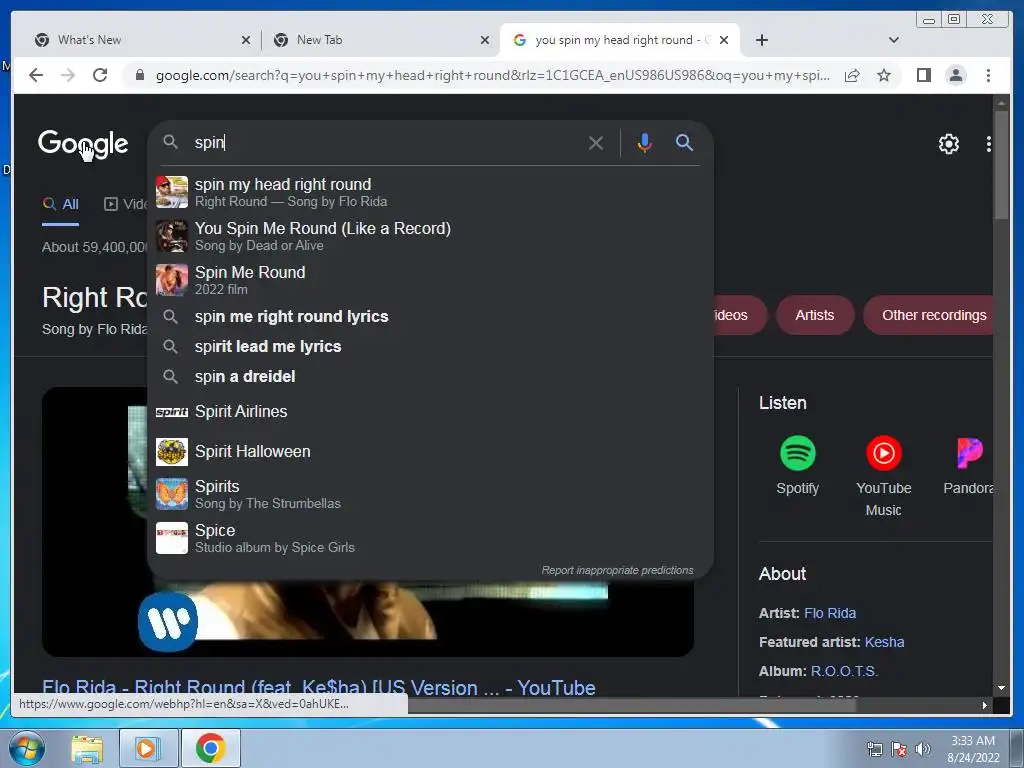Image resolution: width=1024 pixels, height=768 pixels.
Task: Close the What's New tab
Action: 246,40
